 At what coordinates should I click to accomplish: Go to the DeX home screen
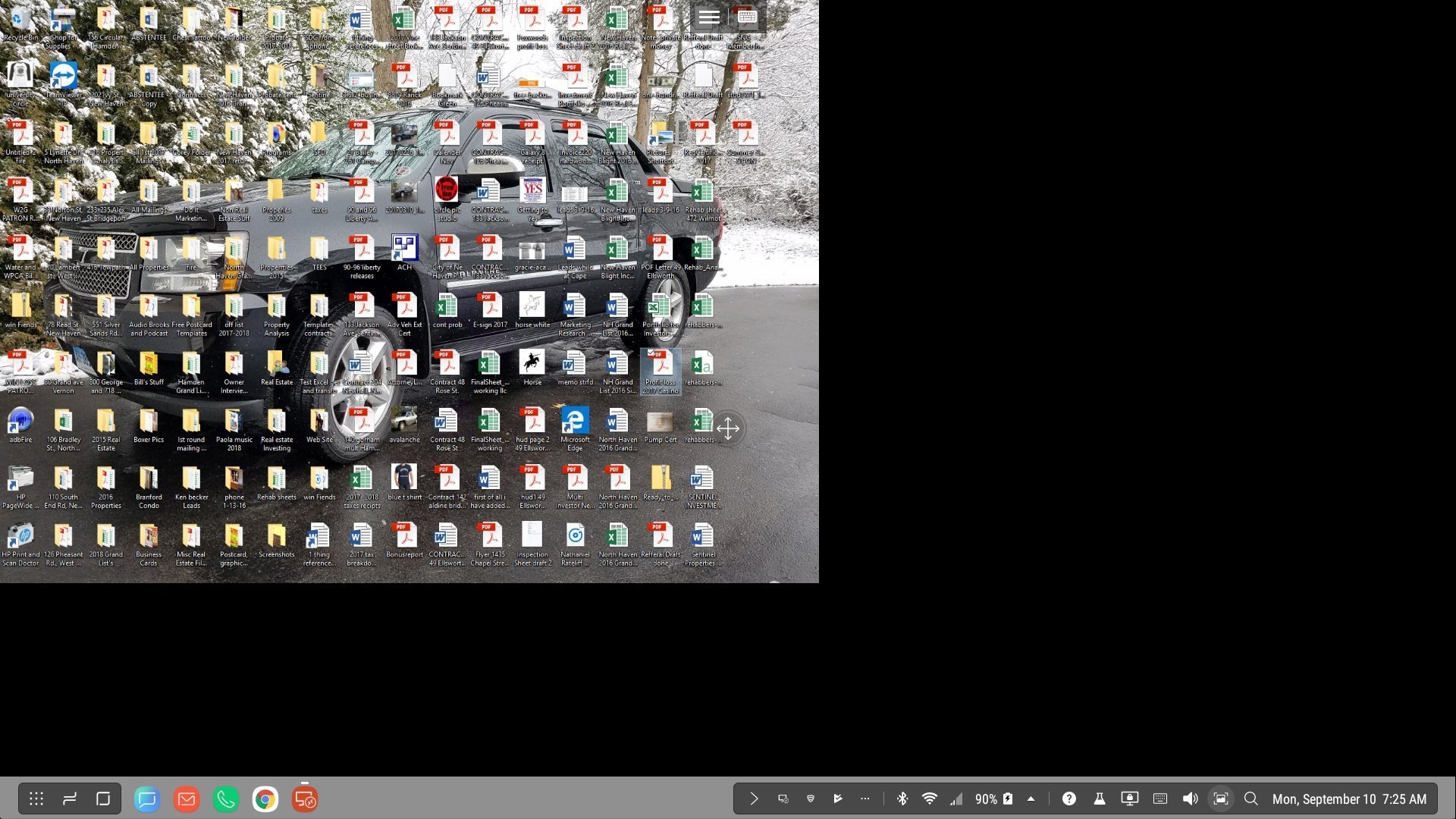click(103, 799)
